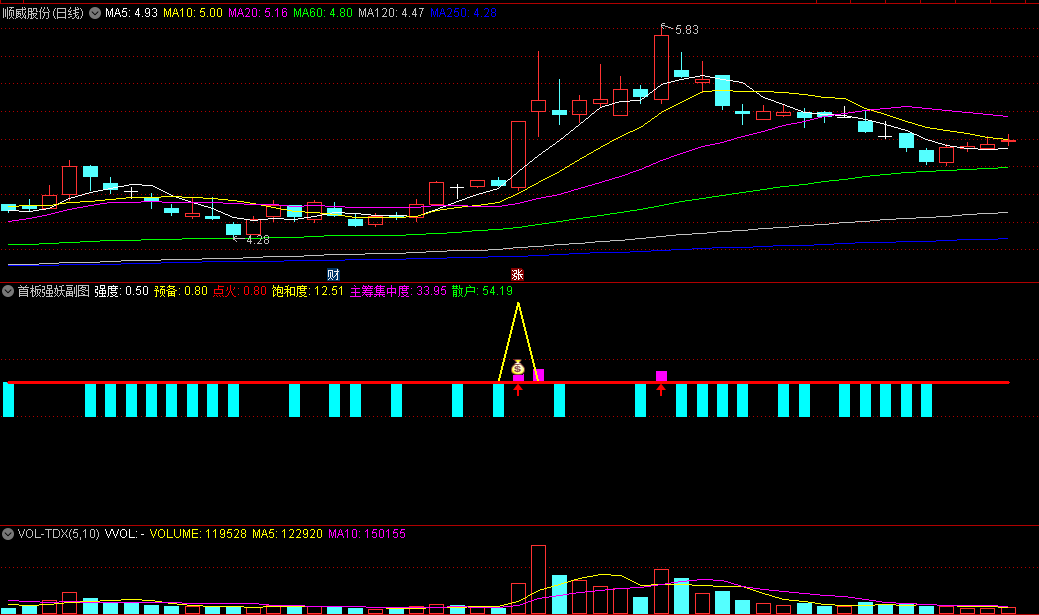Click the 强度: 0.50 value
The width and height of the screenshot is (1039, 615).
coord(121,291)
